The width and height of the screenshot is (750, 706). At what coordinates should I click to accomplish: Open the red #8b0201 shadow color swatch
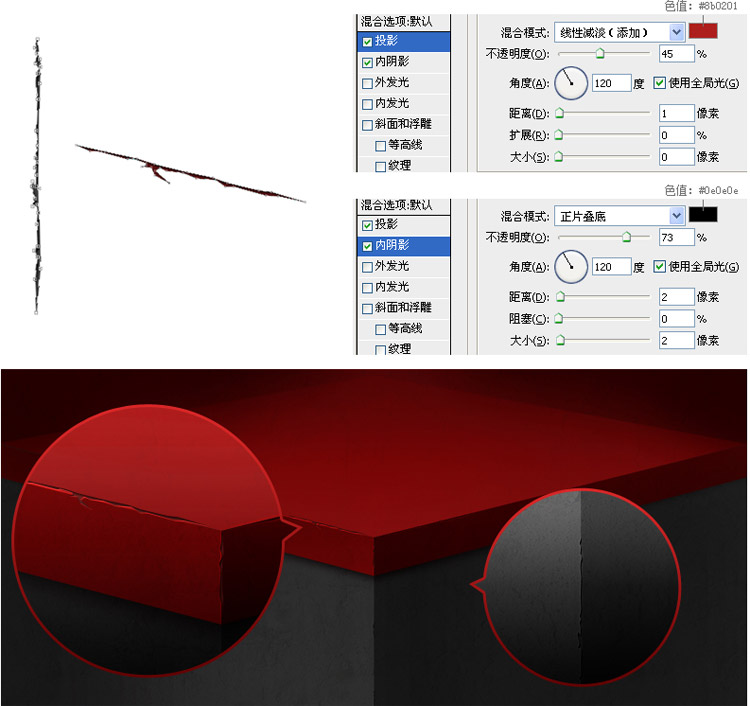pyautogui.click(x=703, y=31)
